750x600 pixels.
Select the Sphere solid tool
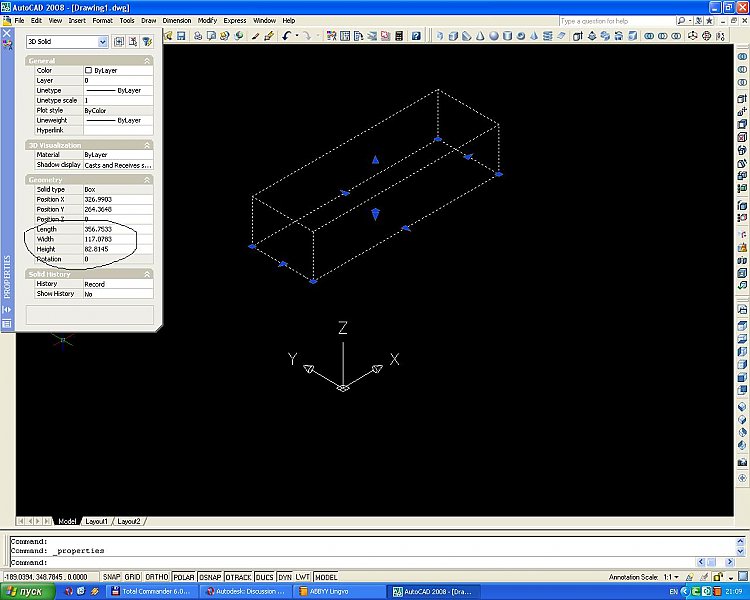point(494,36)
